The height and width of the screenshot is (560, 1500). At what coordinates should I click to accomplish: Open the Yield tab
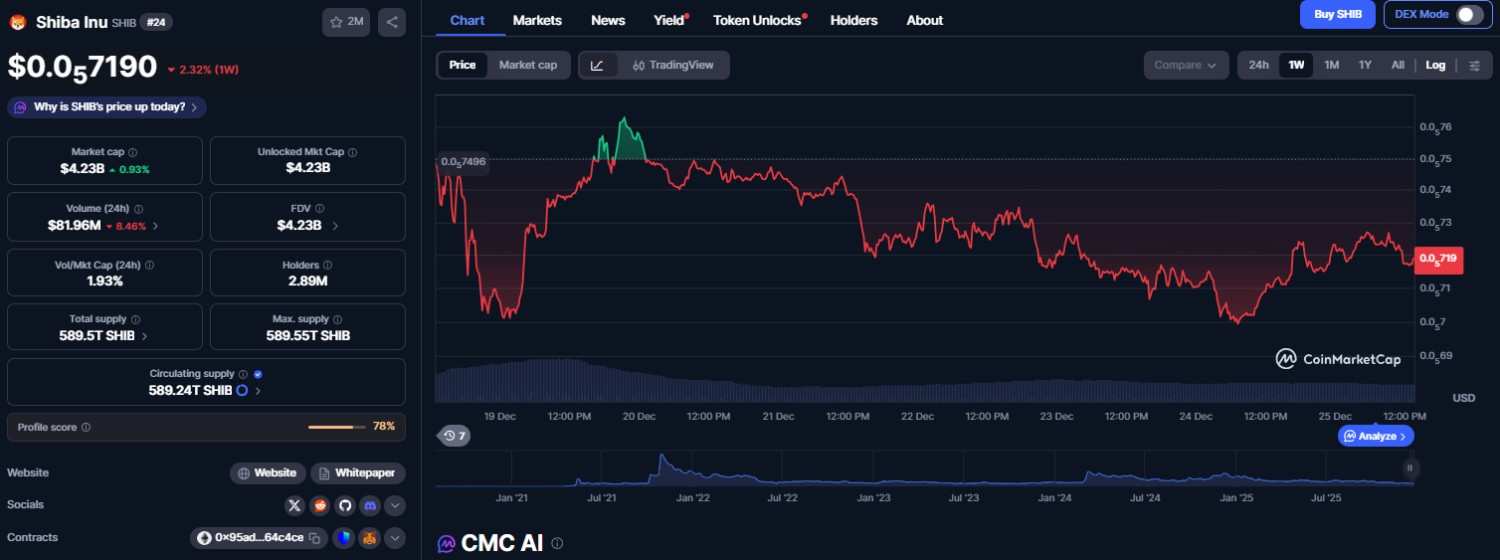(669, 20)
